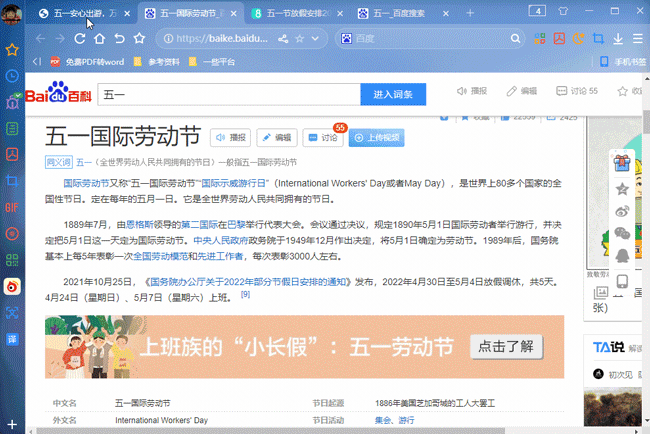Open the colorful apps grid icon
Image resolution: width=650 pixels, height=434 pixels.
[x=540, y=39]
